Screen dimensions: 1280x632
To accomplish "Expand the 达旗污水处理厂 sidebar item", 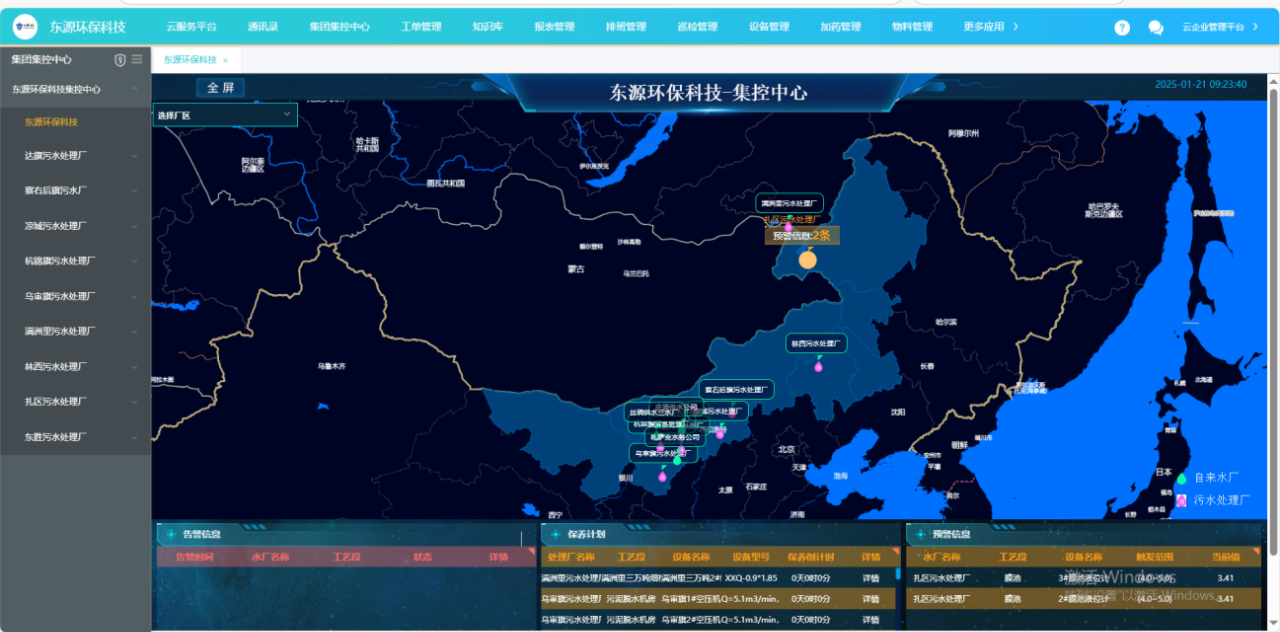I will coord(134,156).
